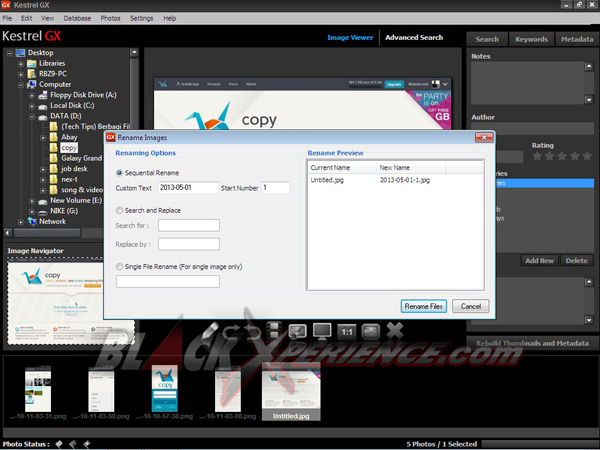Click the pencil edit icon in toolbar

[209, 330]
